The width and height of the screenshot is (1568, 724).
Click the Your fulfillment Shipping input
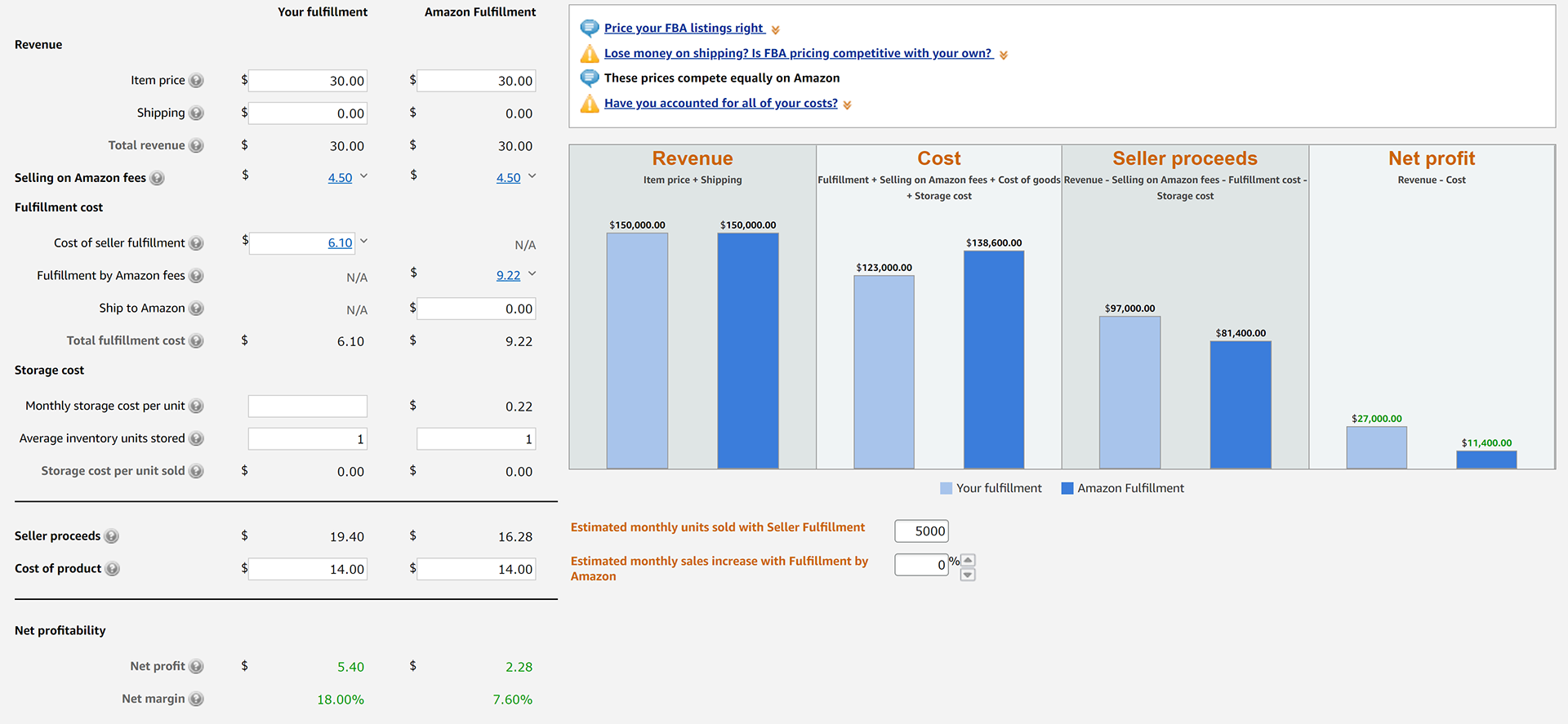pyautogui.click(x=308, y=113)
